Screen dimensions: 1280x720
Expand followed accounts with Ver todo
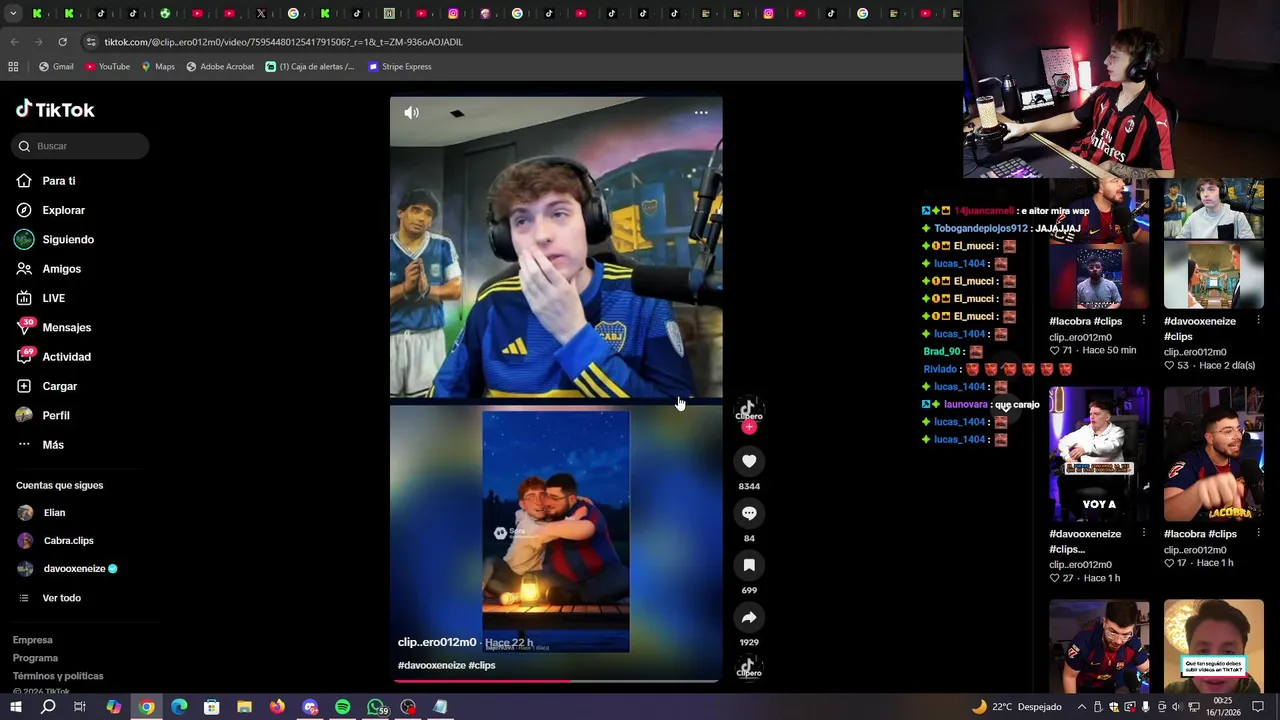click(x=61, y=598)
